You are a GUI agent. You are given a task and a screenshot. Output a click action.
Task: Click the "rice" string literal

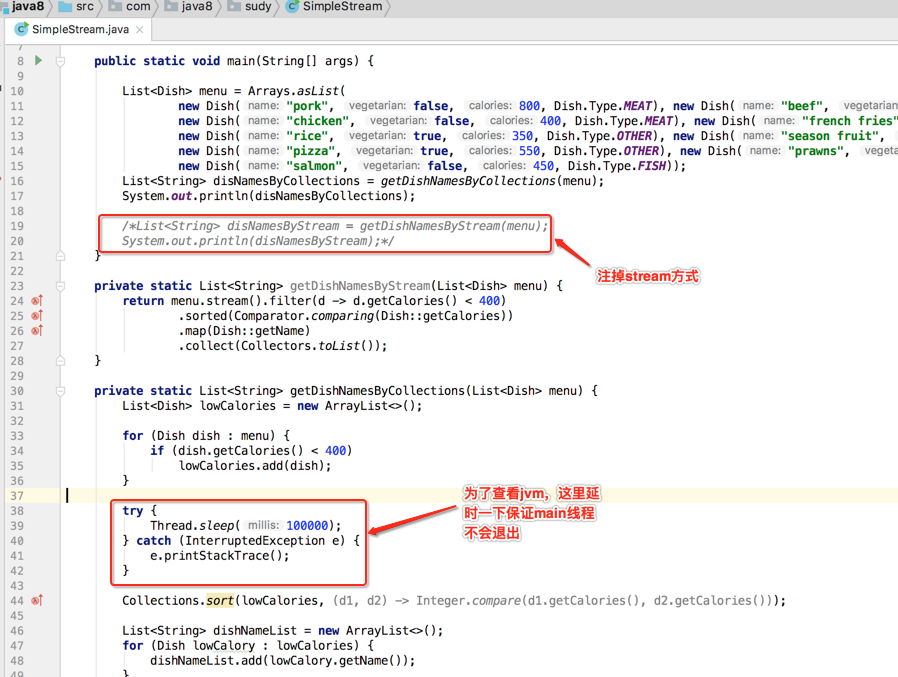pos(308,136)
